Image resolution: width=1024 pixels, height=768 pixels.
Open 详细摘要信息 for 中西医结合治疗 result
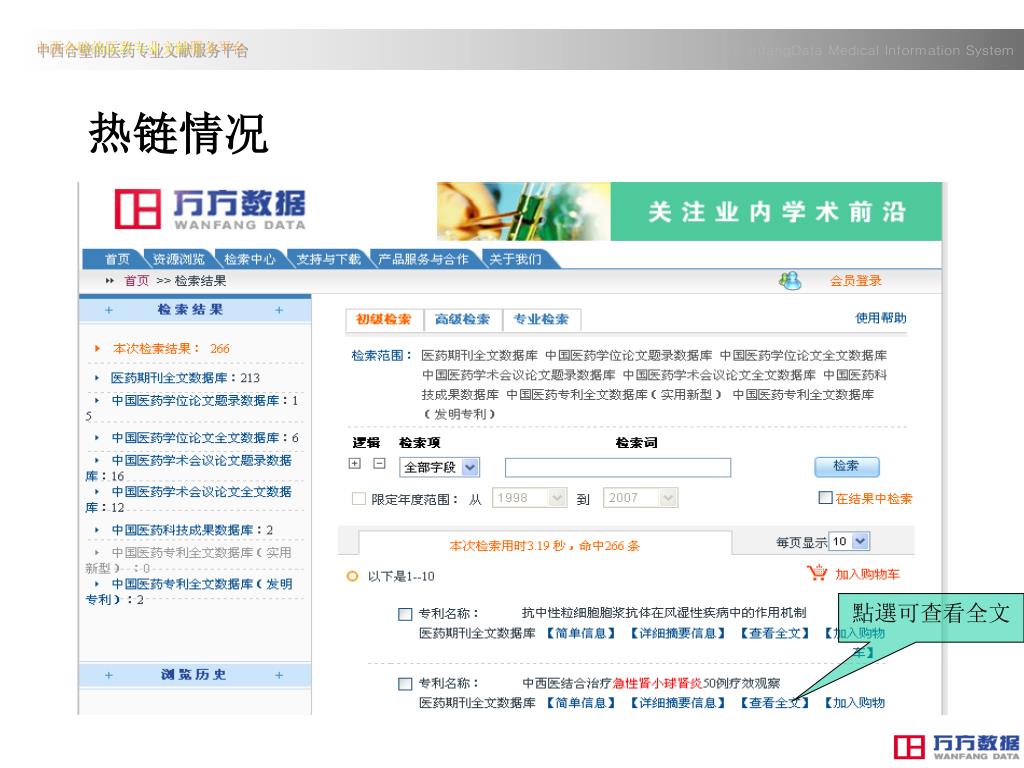pos(678,703)
